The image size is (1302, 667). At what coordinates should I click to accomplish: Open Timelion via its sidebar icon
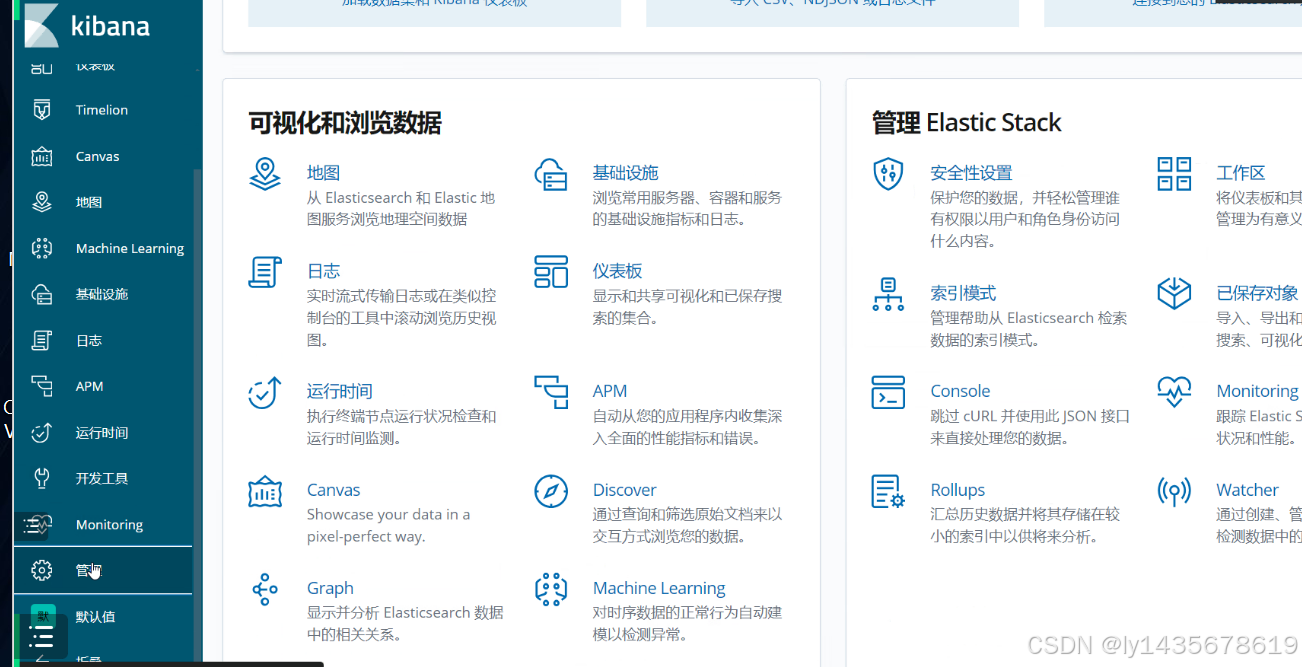(x=41, y=110)
